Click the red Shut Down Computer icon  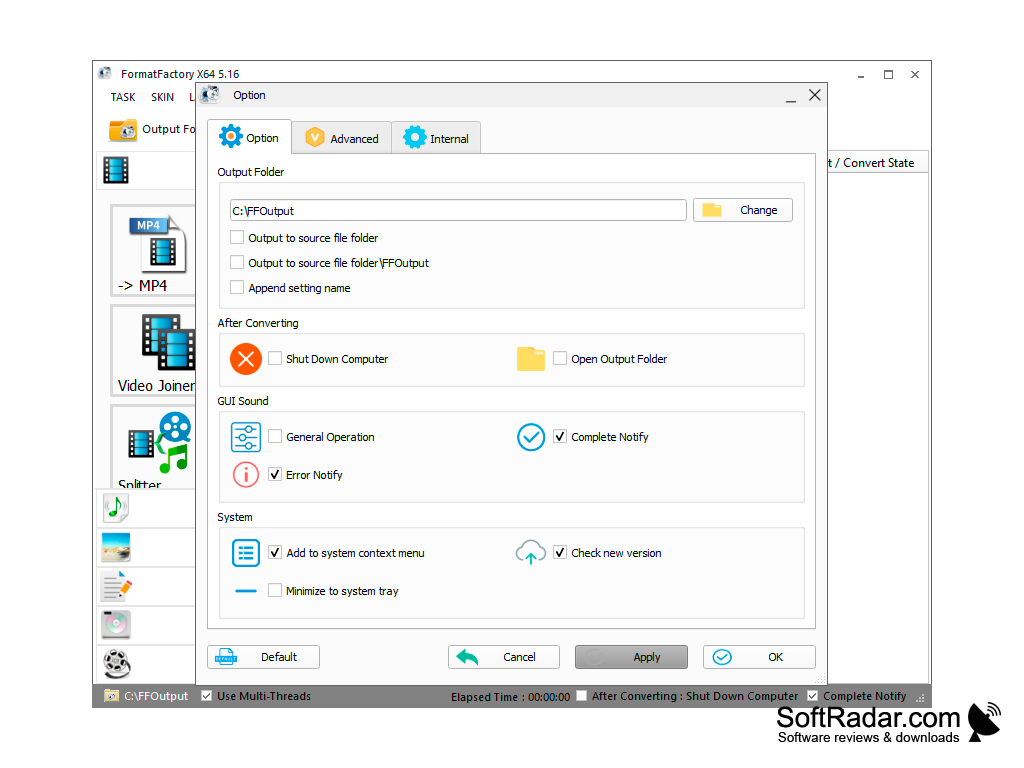point(246,359)
